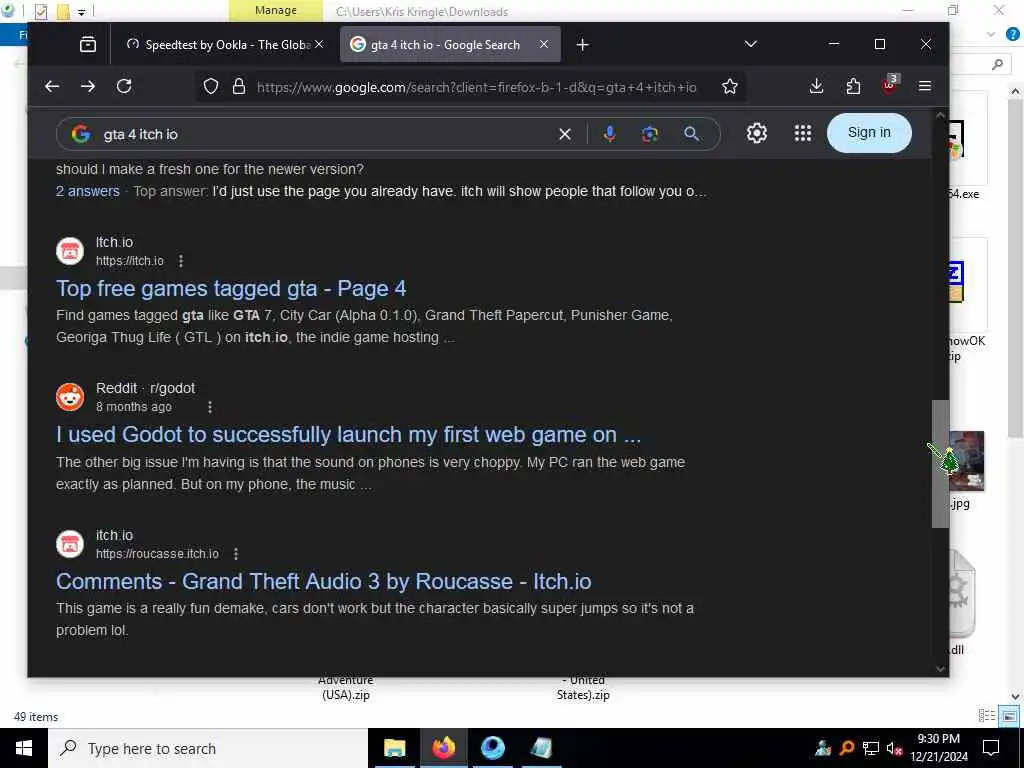Open the Windows Start menu

24,748
